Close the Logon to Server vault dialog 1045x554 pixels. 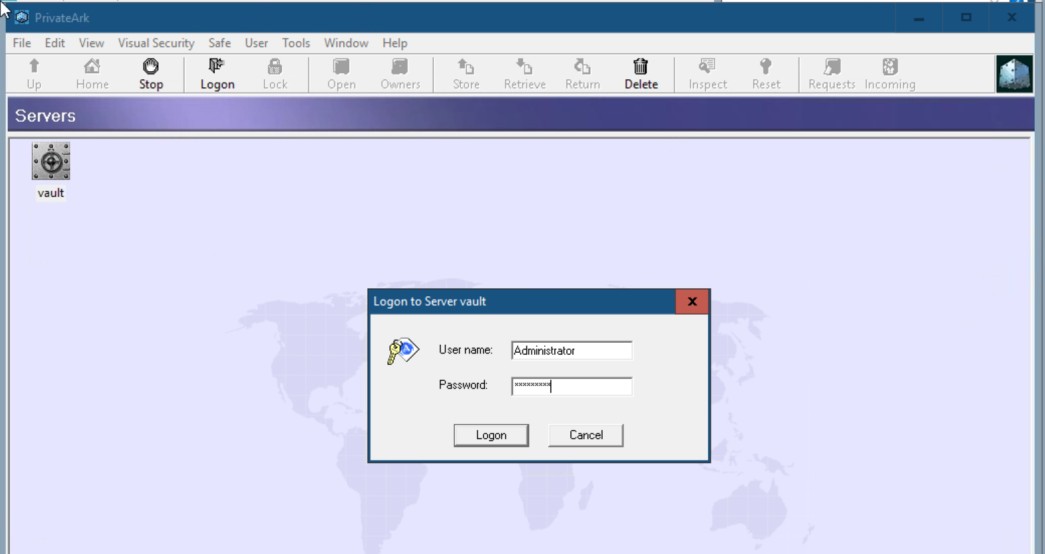click(692, 301)
